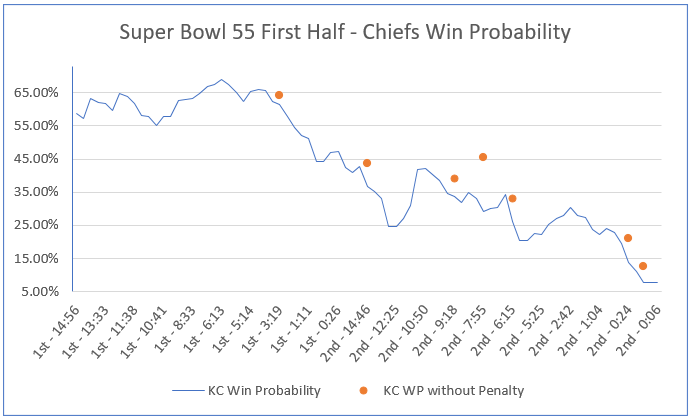
Task: Select the 35.00% y-axis label
Action: (x=39, y=192)
